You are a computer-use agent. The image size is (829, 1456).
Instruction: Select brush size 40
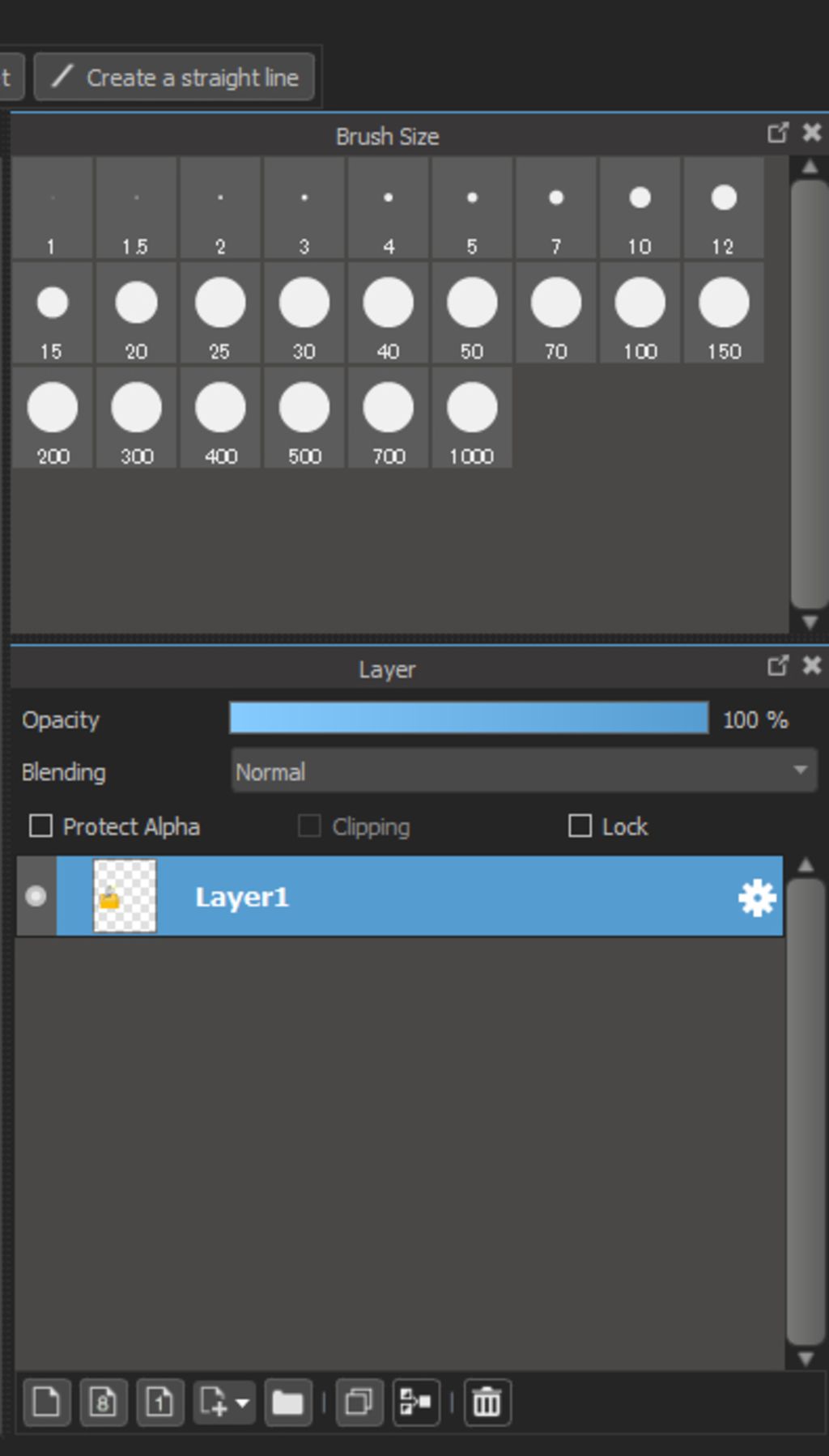389,313
